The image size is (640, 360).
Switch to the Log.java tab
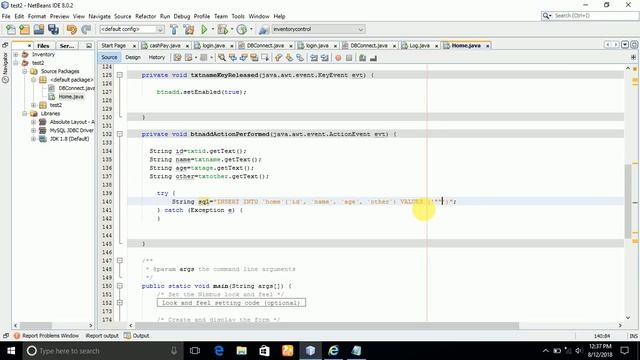(419, 46)
